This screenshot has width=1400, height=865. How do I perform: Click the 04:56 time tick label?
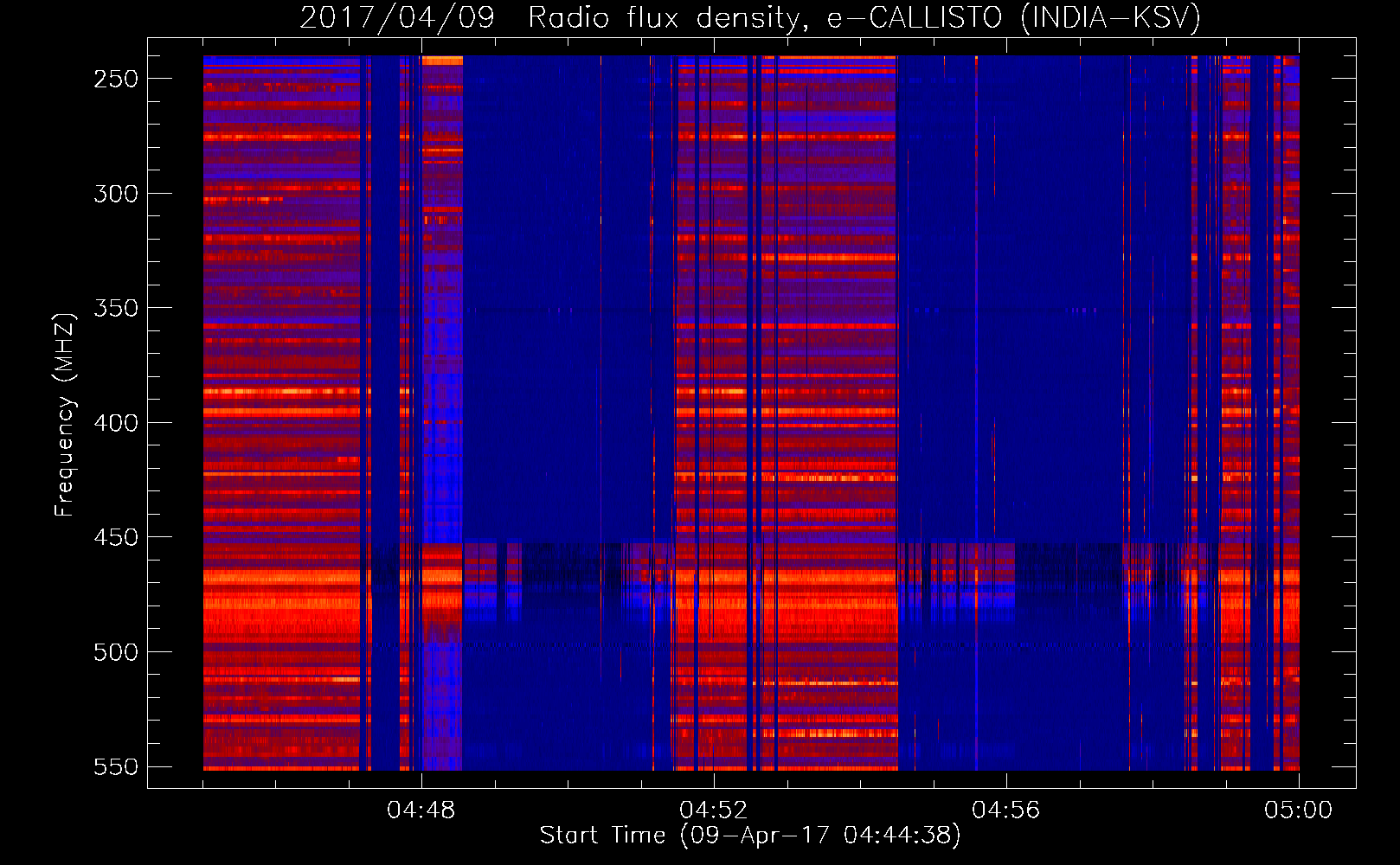click(x=1006, y=811)
